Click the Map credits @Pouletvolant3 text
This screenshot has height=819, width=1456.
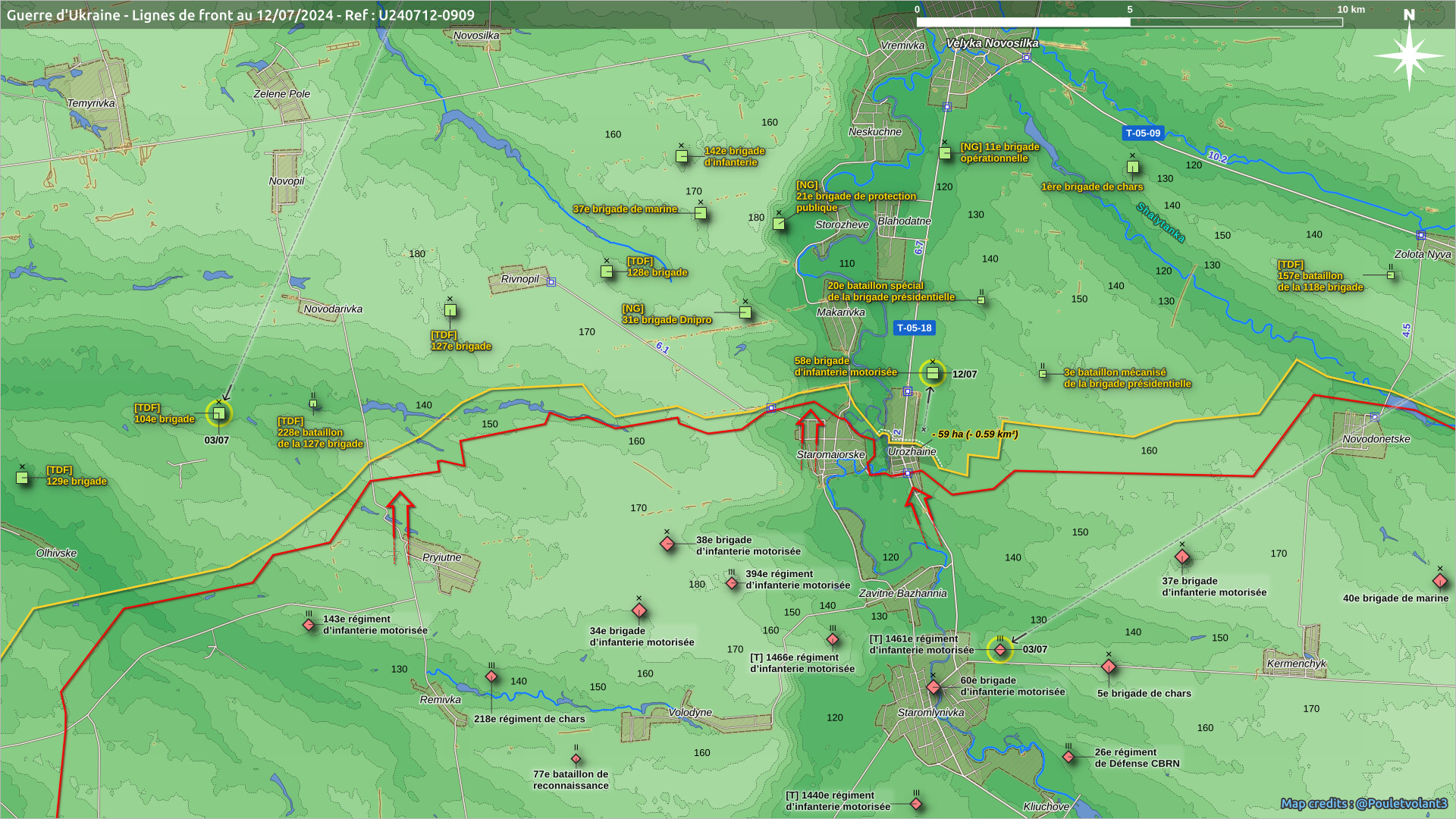tap(1363, 803)
